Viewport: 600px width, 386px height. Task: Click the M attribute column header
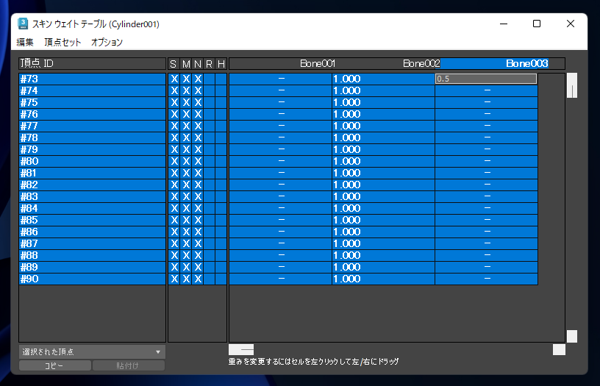186,64
